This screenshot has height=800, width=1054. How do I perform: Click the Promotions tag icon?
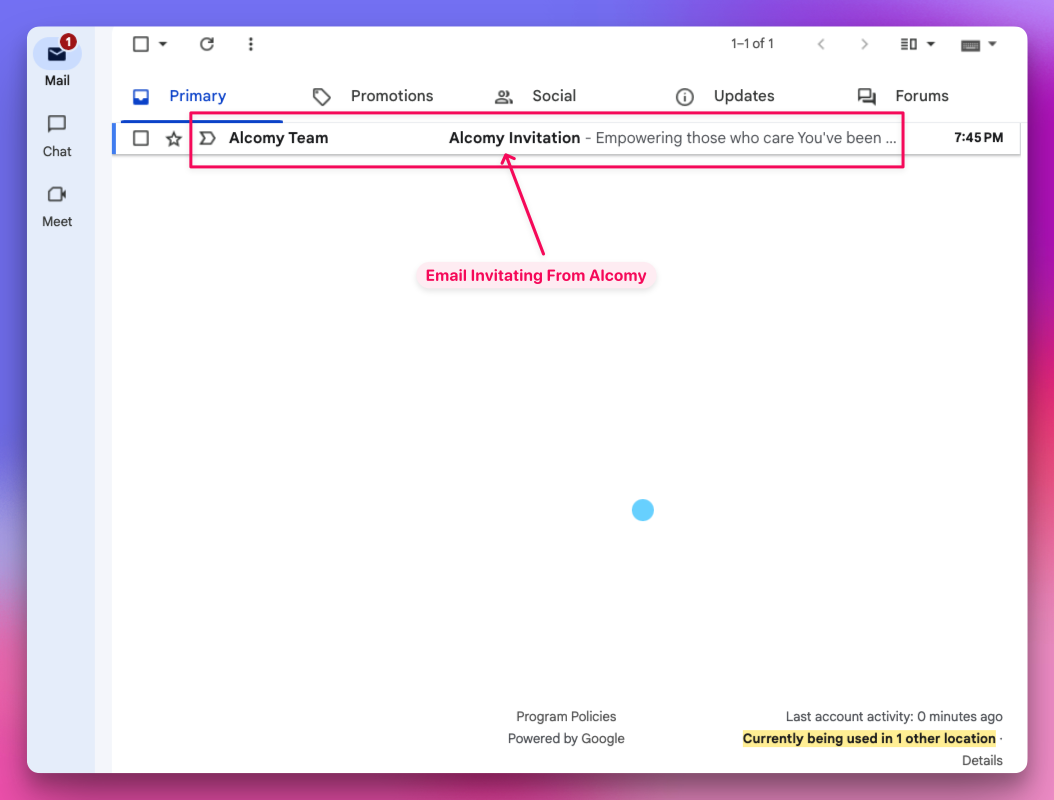(x=321, y=97)
